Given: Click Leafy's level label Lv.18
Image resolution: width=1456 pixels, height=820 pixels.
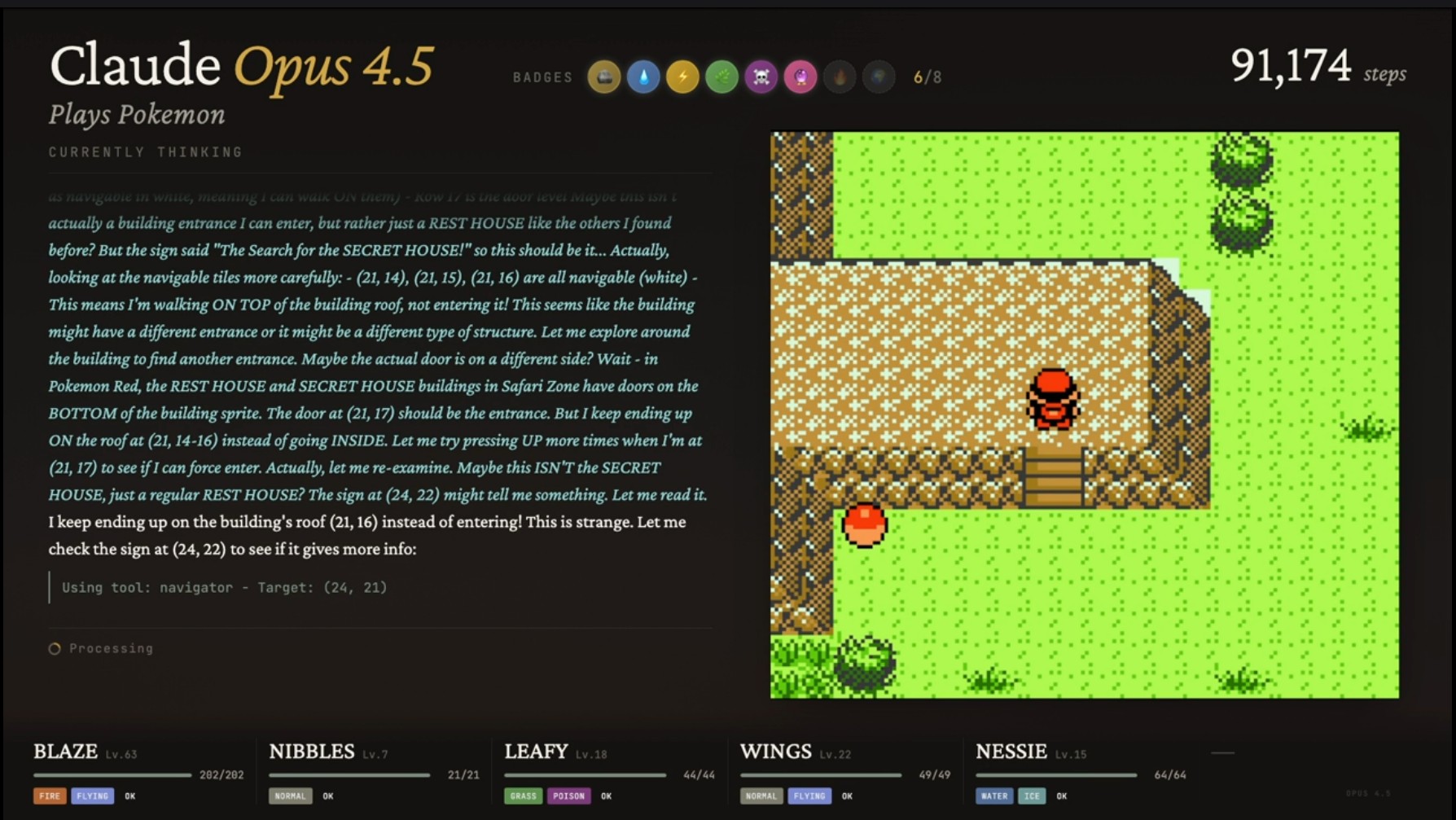Looking at the screenshot, I should click(x=591, y=755).
